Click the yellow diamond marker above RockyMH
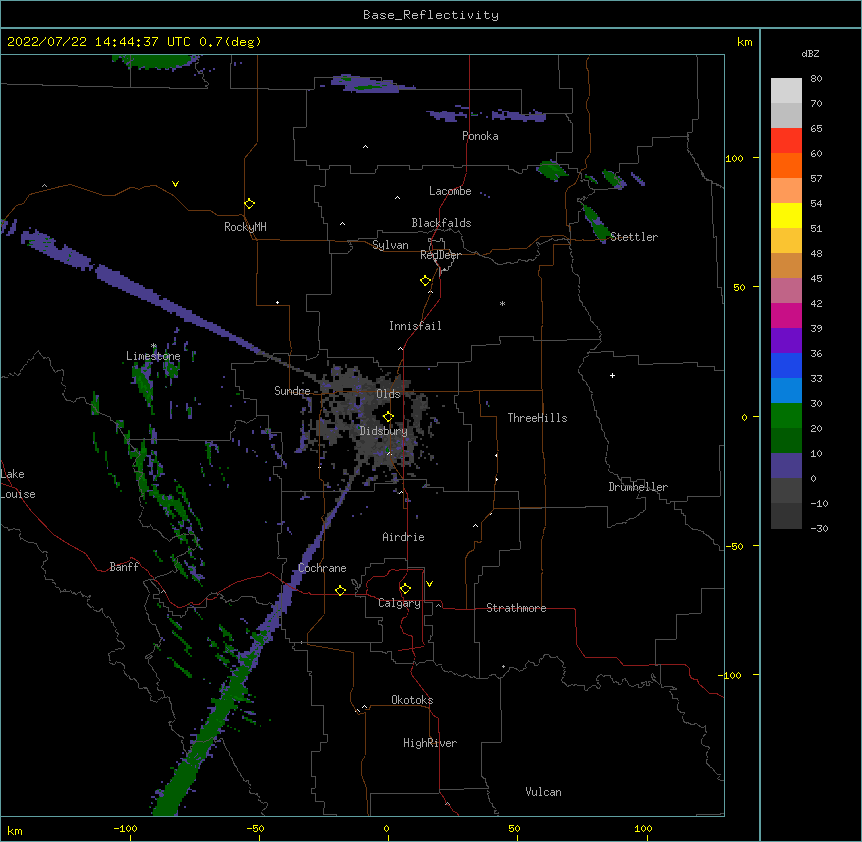862x842 pixels. click(x=250, y=204)
